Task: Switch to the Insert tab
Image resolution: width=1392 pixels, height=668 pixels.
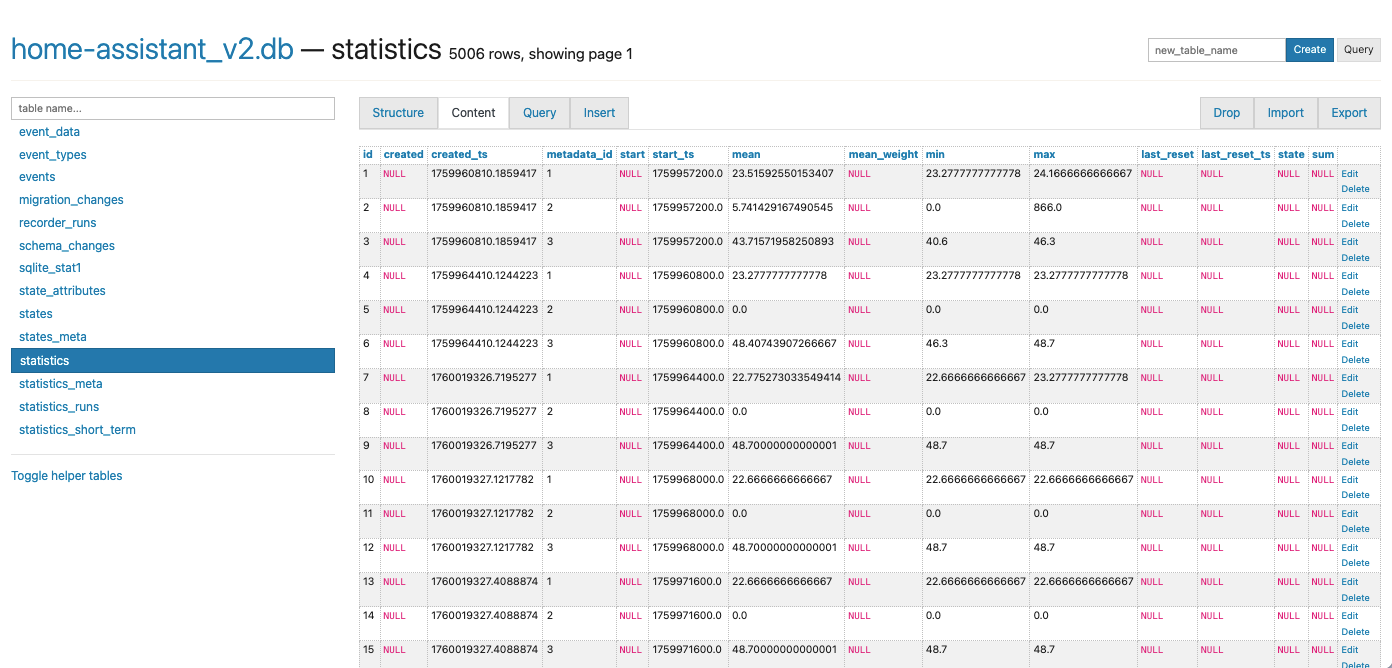Action: (599, 113)
